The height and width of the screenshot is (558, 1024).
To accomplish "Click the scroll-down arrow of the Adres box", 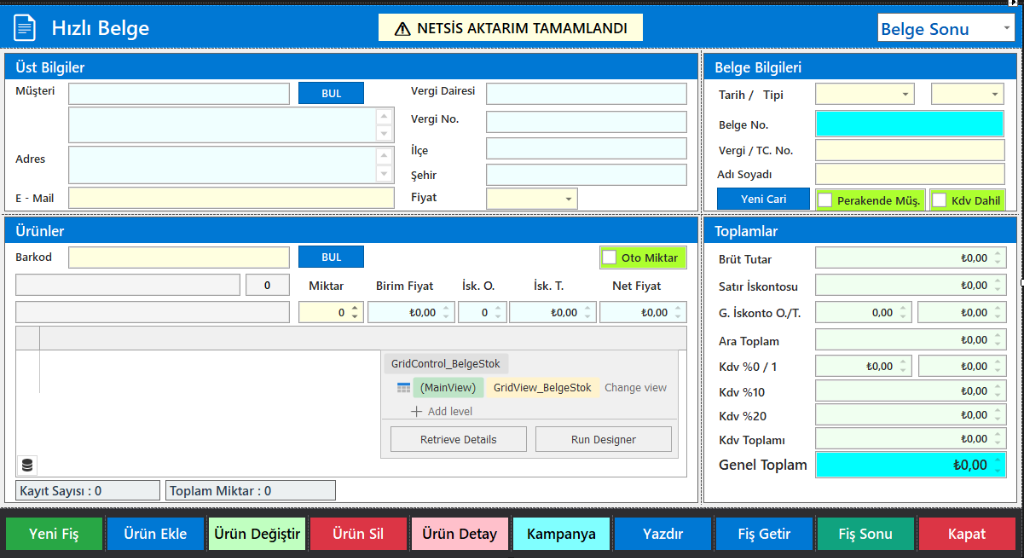I will click(x=384, y=174).
